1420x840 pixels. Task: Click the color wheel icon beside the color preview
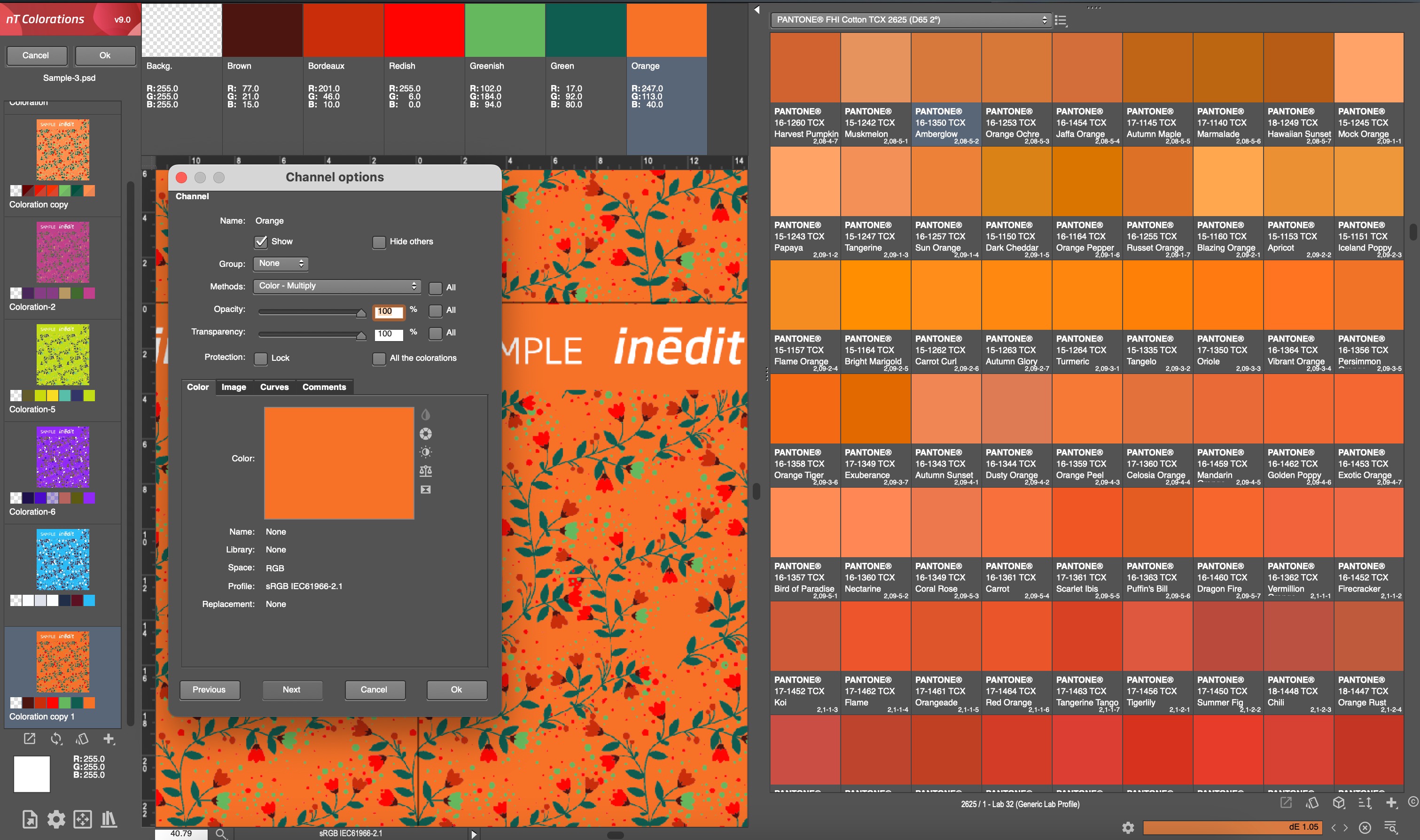click(x=426, y=434)
